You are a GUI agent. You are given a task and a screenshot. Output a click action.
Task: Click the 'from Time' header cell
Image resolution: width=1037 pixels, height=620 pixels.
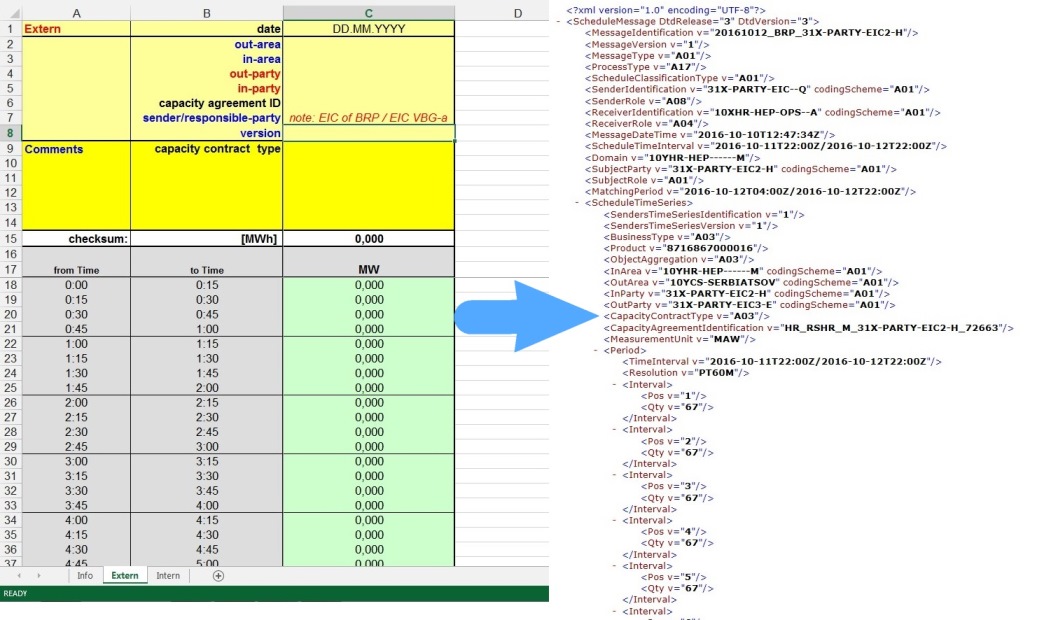(x=76, y=269)
